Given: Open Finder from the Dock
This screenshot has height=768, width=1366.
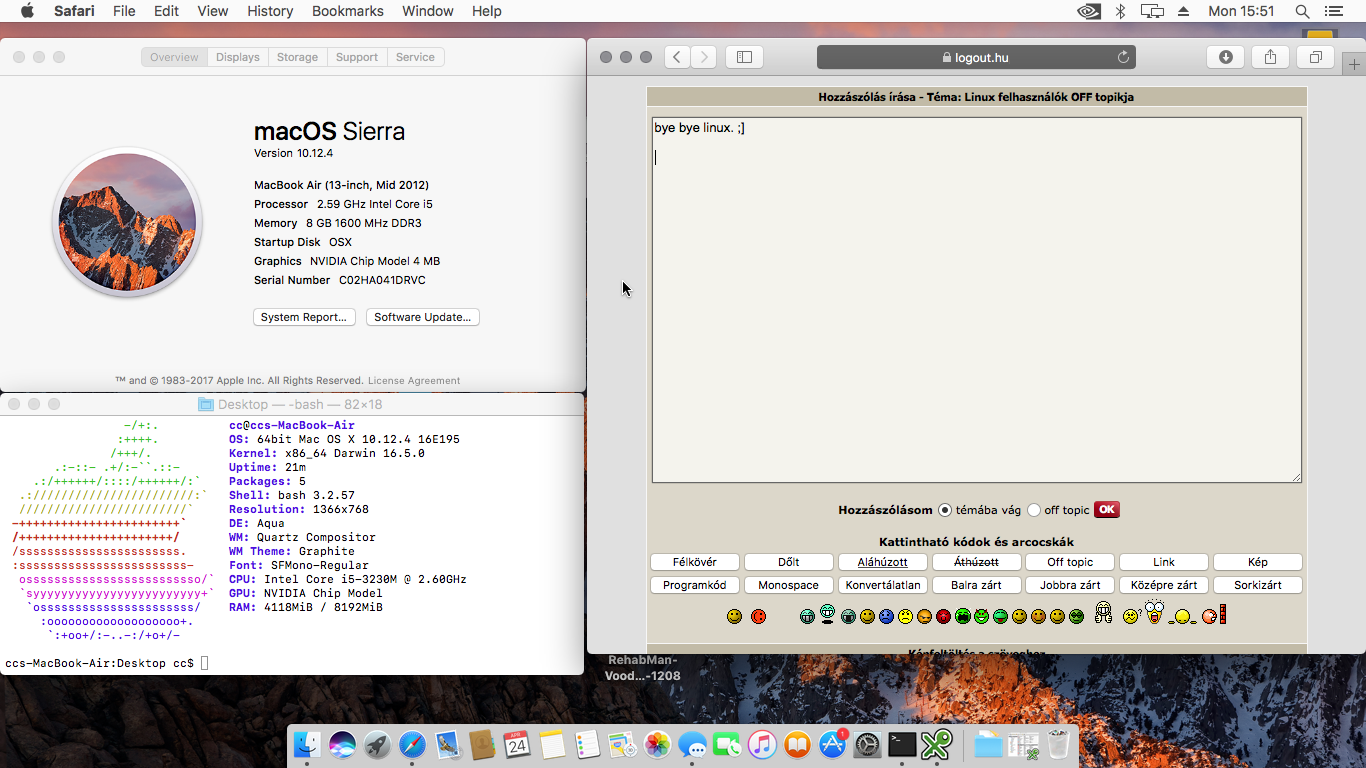Looking at the screenshot, I should point(307,744).
